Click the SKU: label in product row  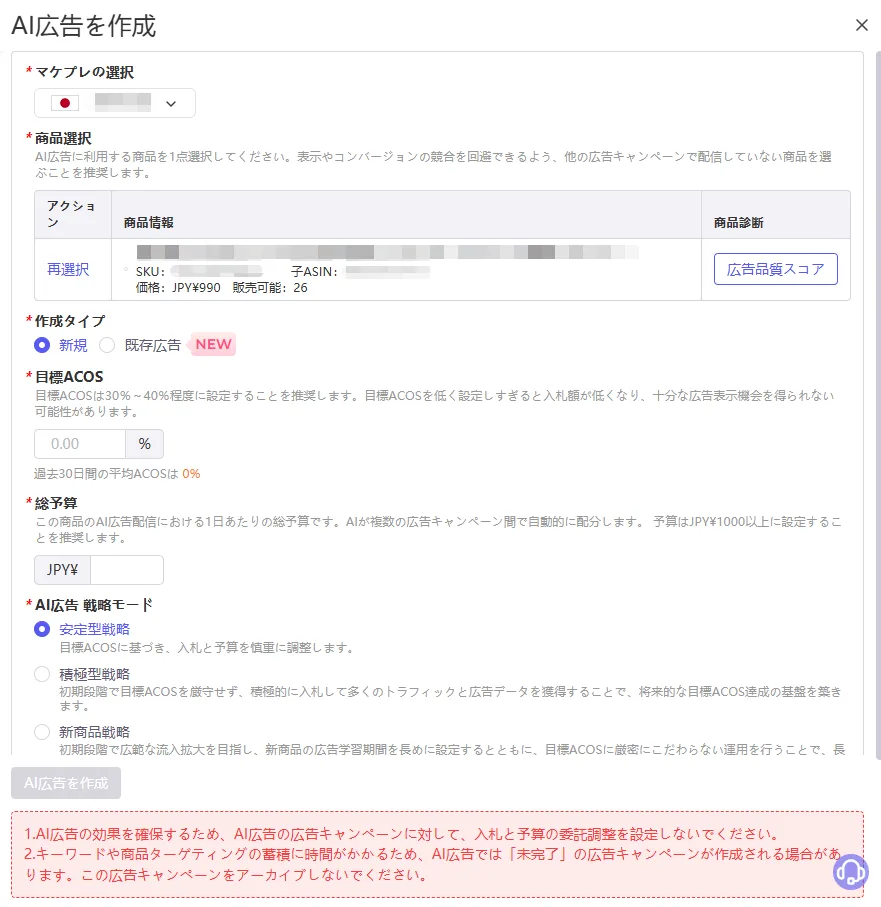(x=150, y=271)
